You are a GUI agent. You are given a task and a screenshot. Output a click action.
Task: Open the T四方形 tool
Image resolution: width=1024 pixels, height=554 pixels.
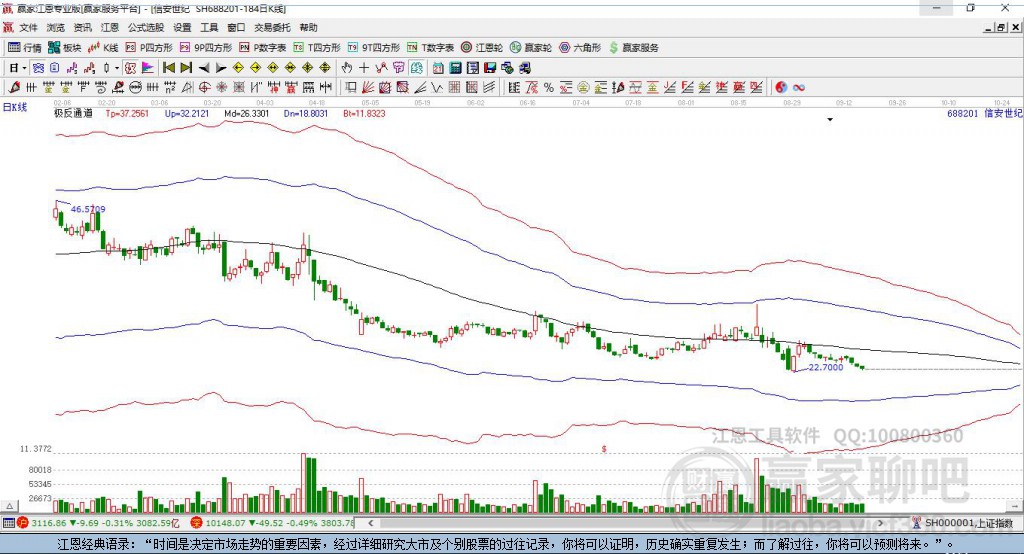[317, 48]
